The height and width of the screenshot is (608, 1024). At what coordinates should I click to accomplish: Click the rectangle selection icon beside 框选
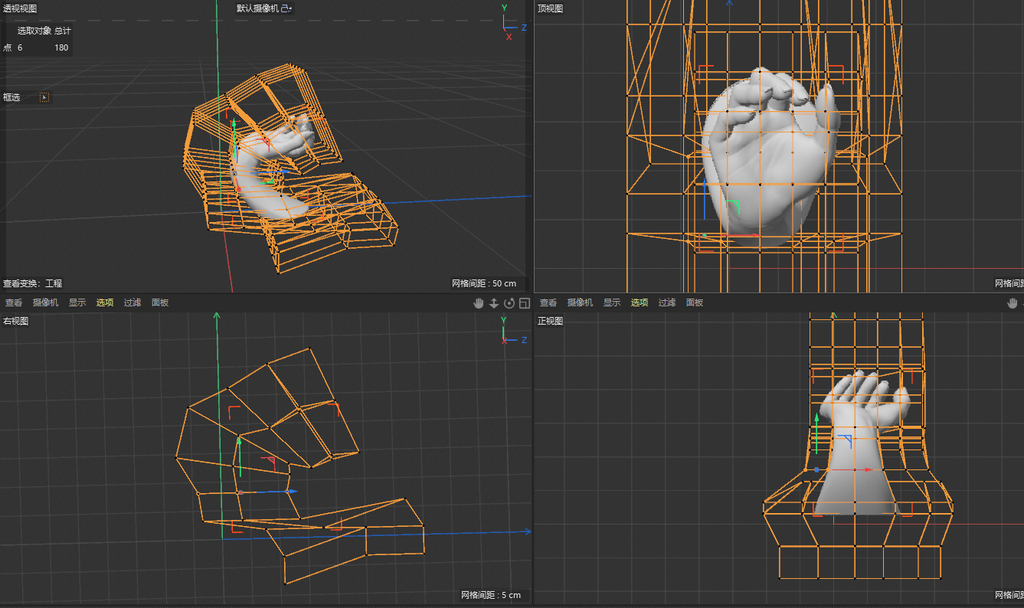click(x=44, y=97)
